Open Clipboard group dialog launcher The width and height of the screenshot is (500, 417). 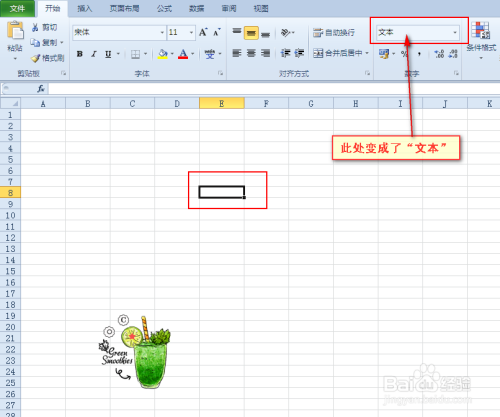click(x=63, y=73)
